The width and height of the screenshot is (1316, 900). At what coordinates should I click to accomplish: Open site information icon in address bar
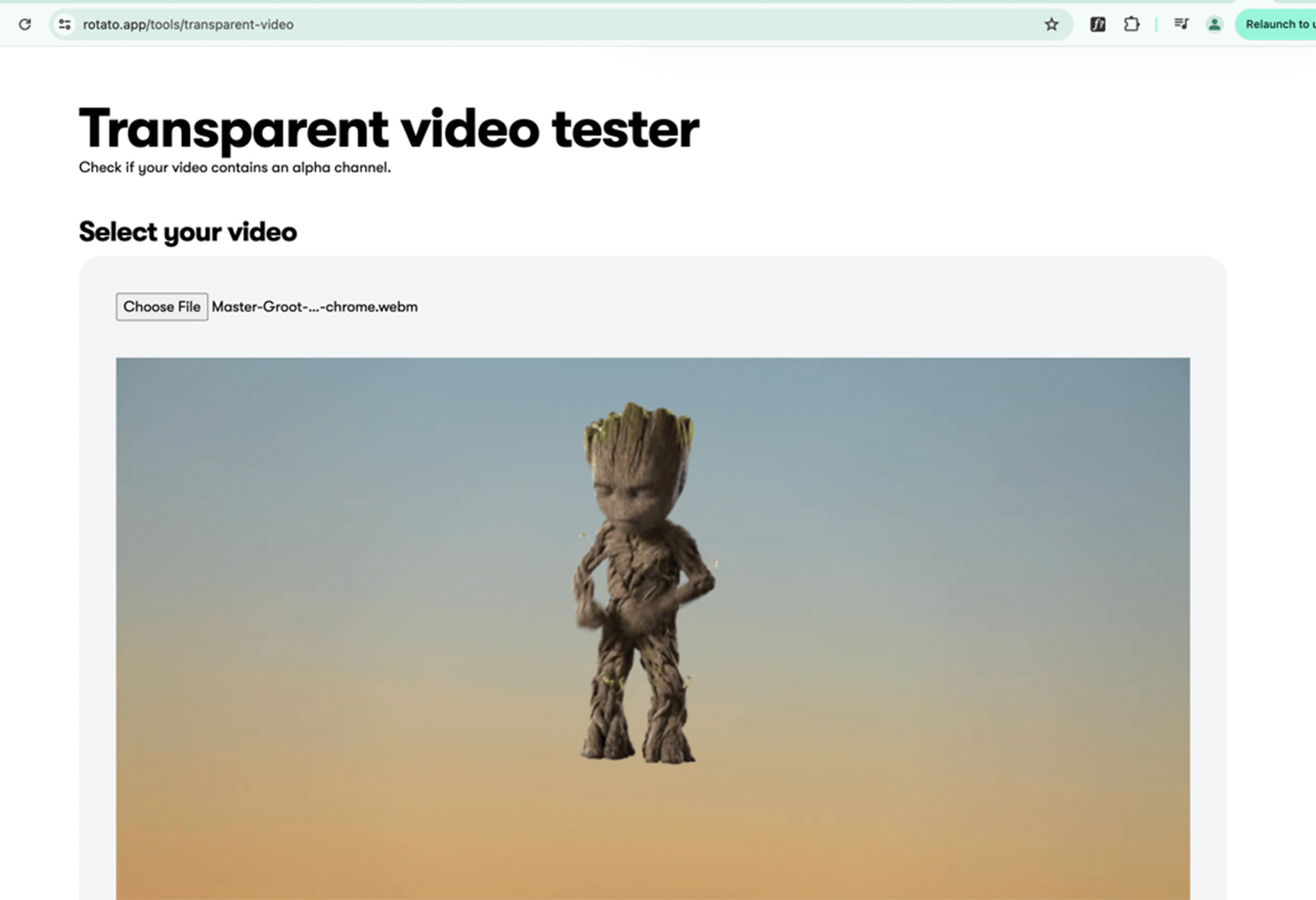pyautogui.click(x=65, y=25)
